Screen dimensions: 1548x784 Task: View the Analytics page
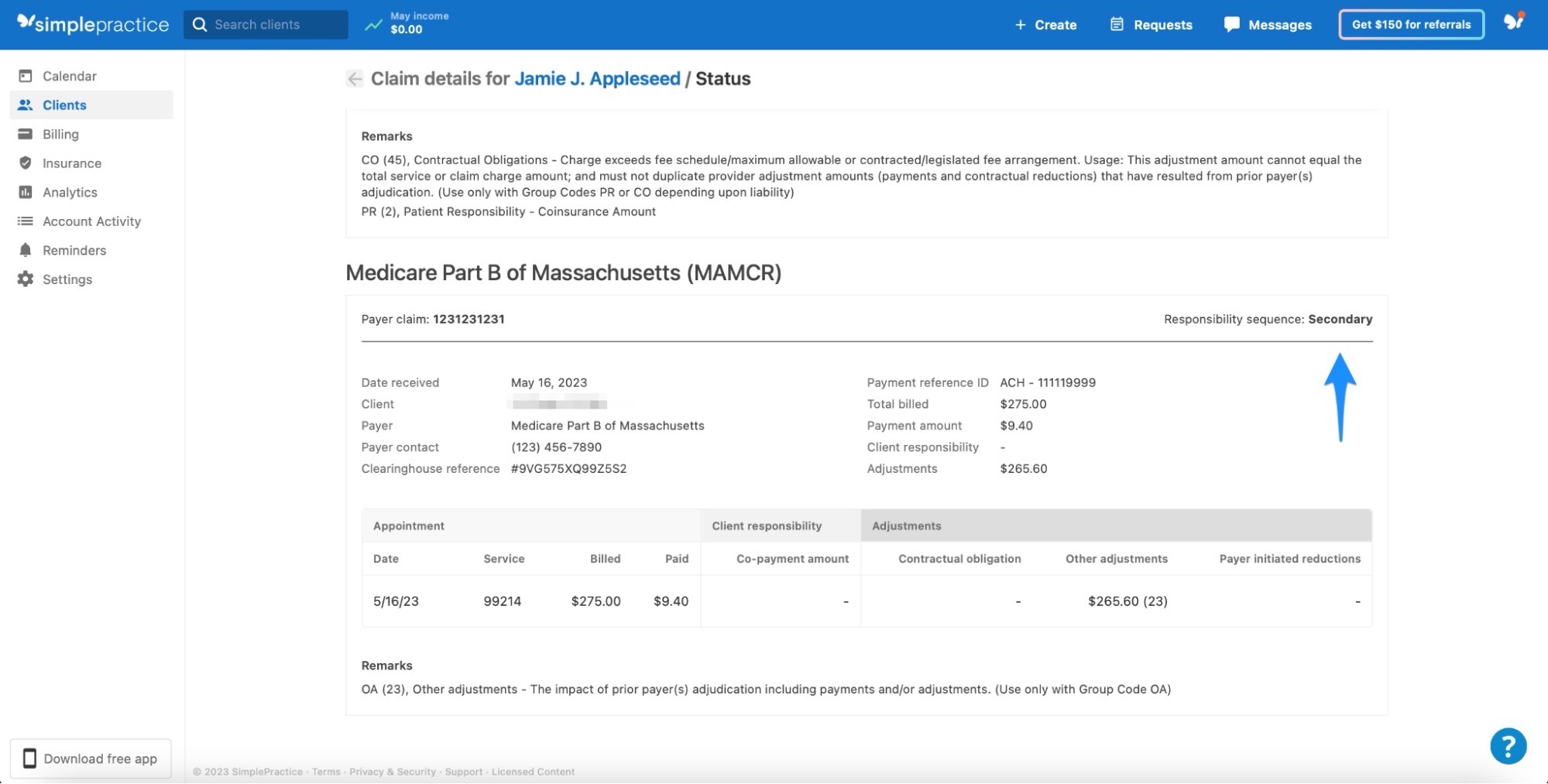(x=70, y=192)
